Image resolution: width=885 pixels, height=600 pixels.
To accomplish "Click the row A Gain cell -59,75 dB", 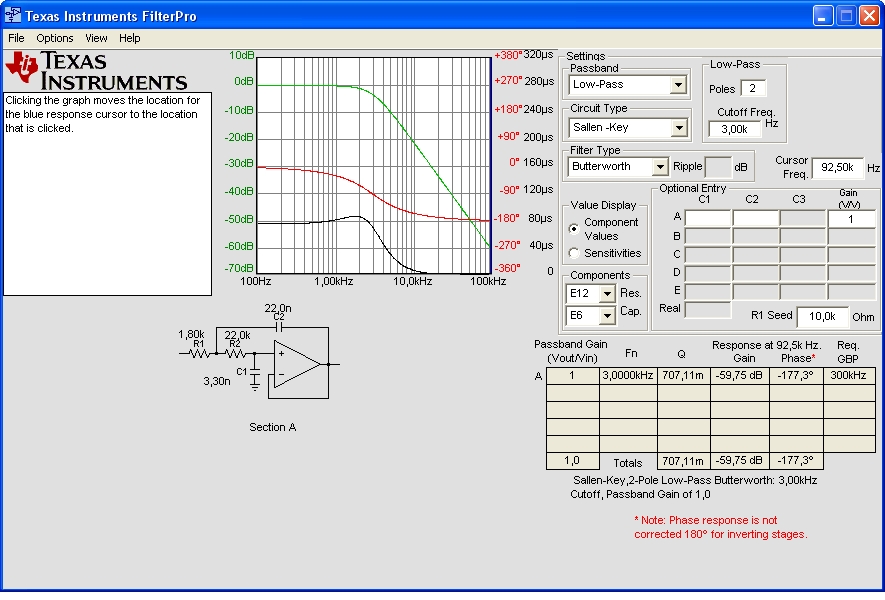I will [739, 376].
